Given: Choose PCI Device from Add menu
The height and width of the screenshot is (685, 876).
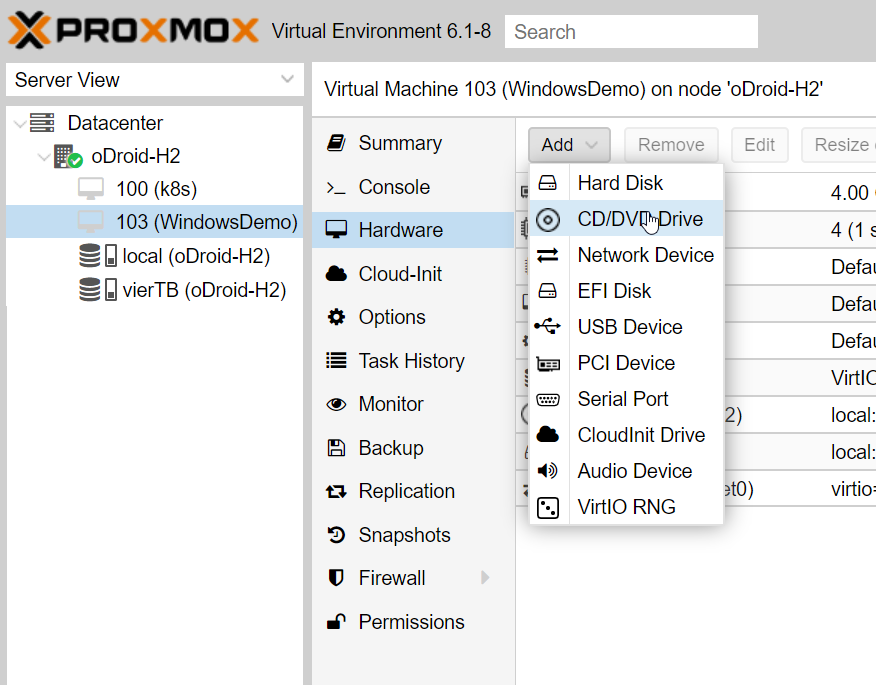Looking at the screenshot, I should (626, 363).
